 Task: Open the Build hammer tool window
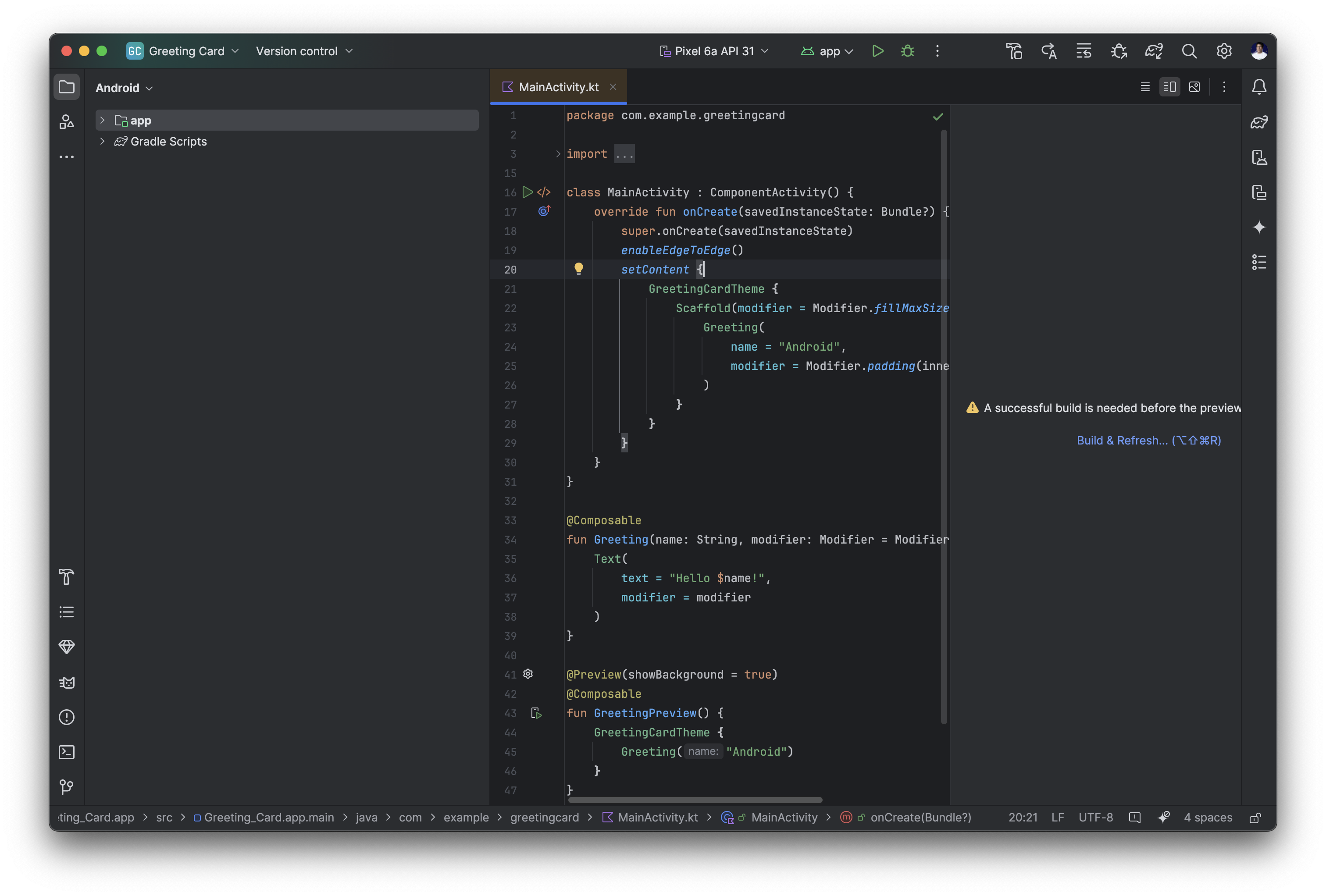(67, 577)
